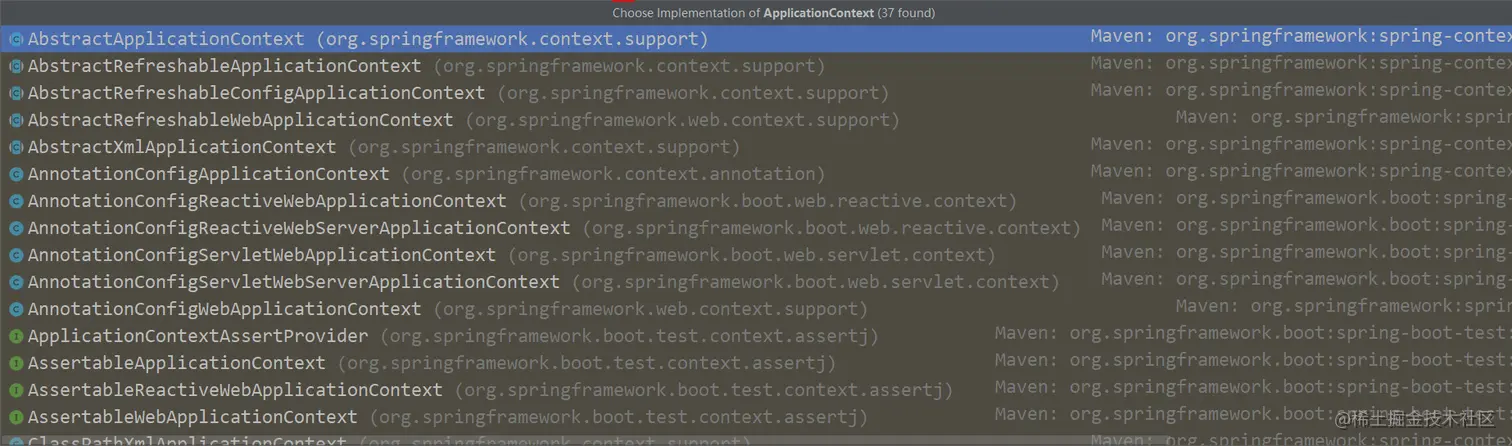Screen dimensions: 1512x446
Task: Click the AssertableApplicationContext interface icon
Action: [x=16, y=363]
